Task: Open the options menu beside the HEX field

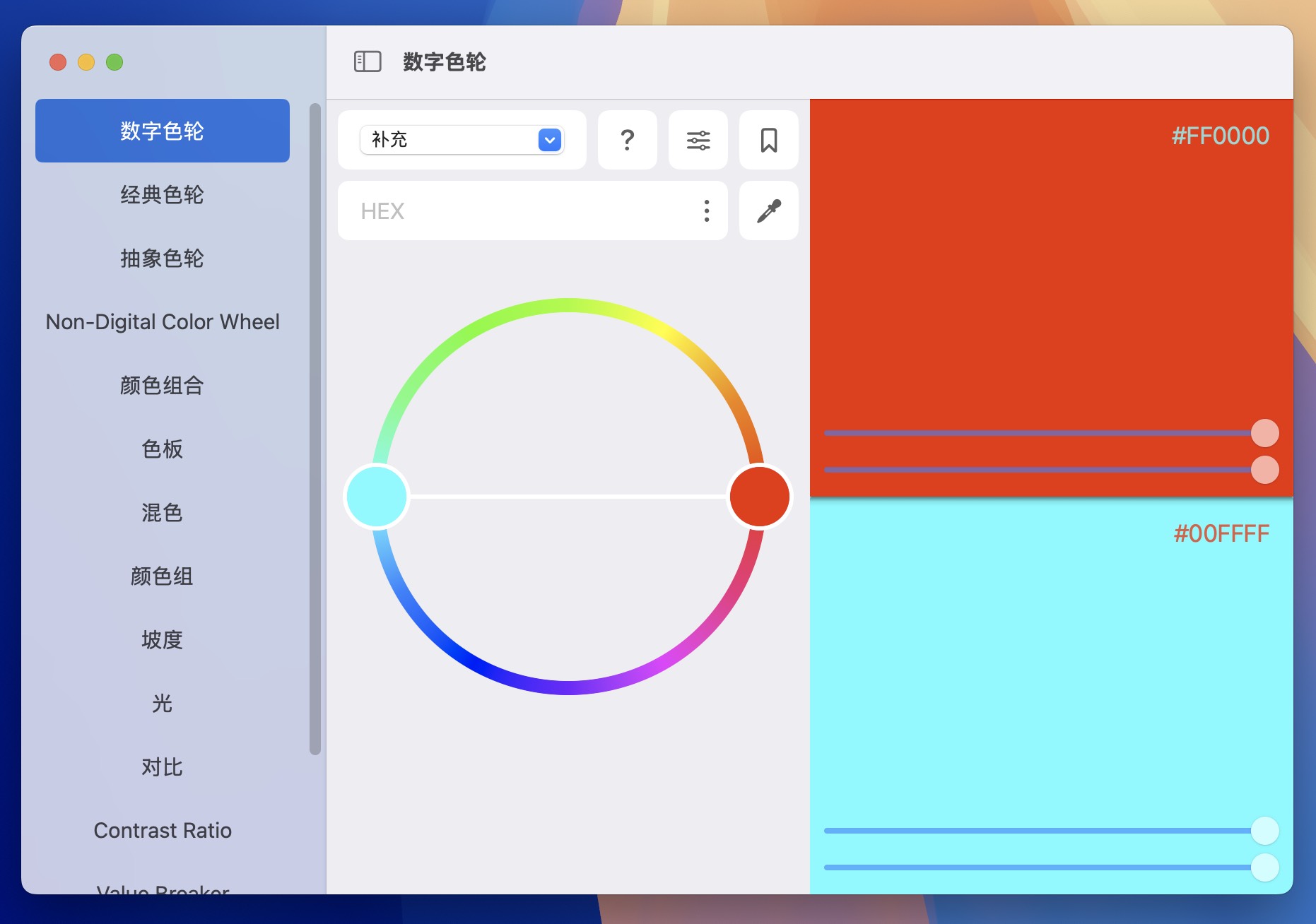Action: point(706,210)
